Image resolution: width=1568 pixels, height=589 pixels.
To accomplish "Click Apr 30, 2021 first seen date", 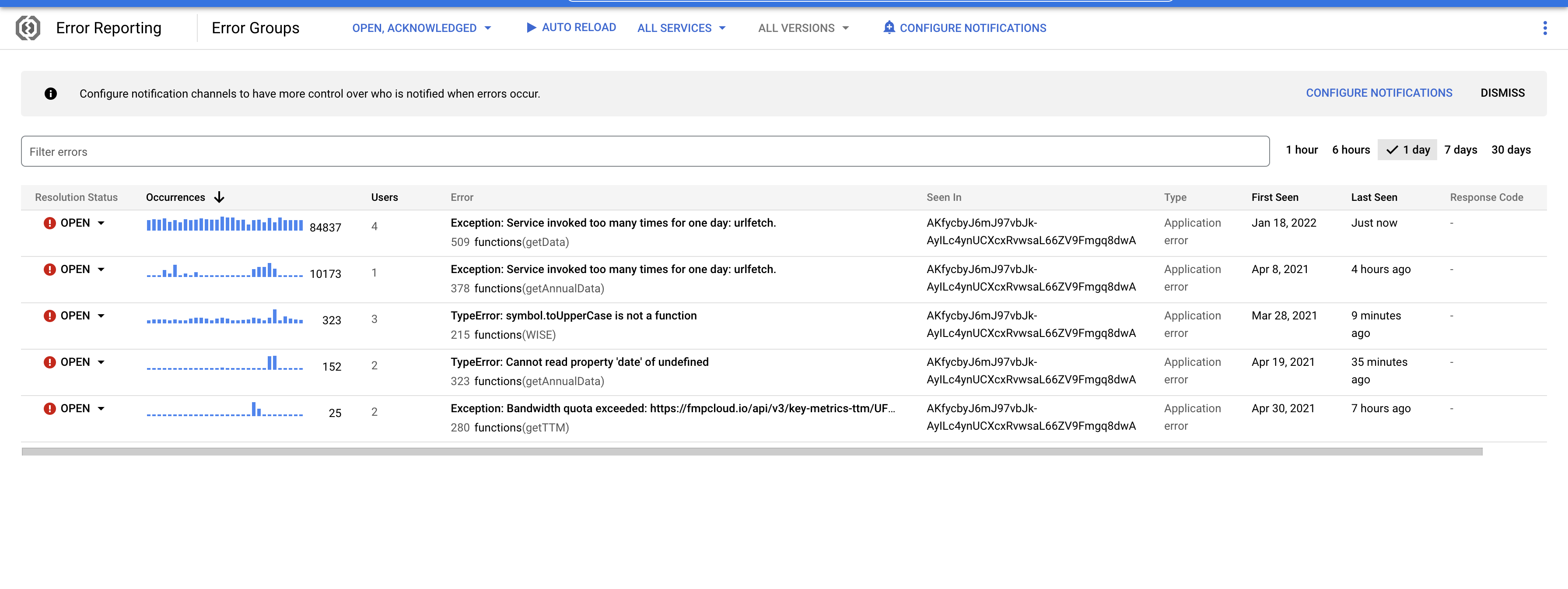I will click(x=1283, y=408).
